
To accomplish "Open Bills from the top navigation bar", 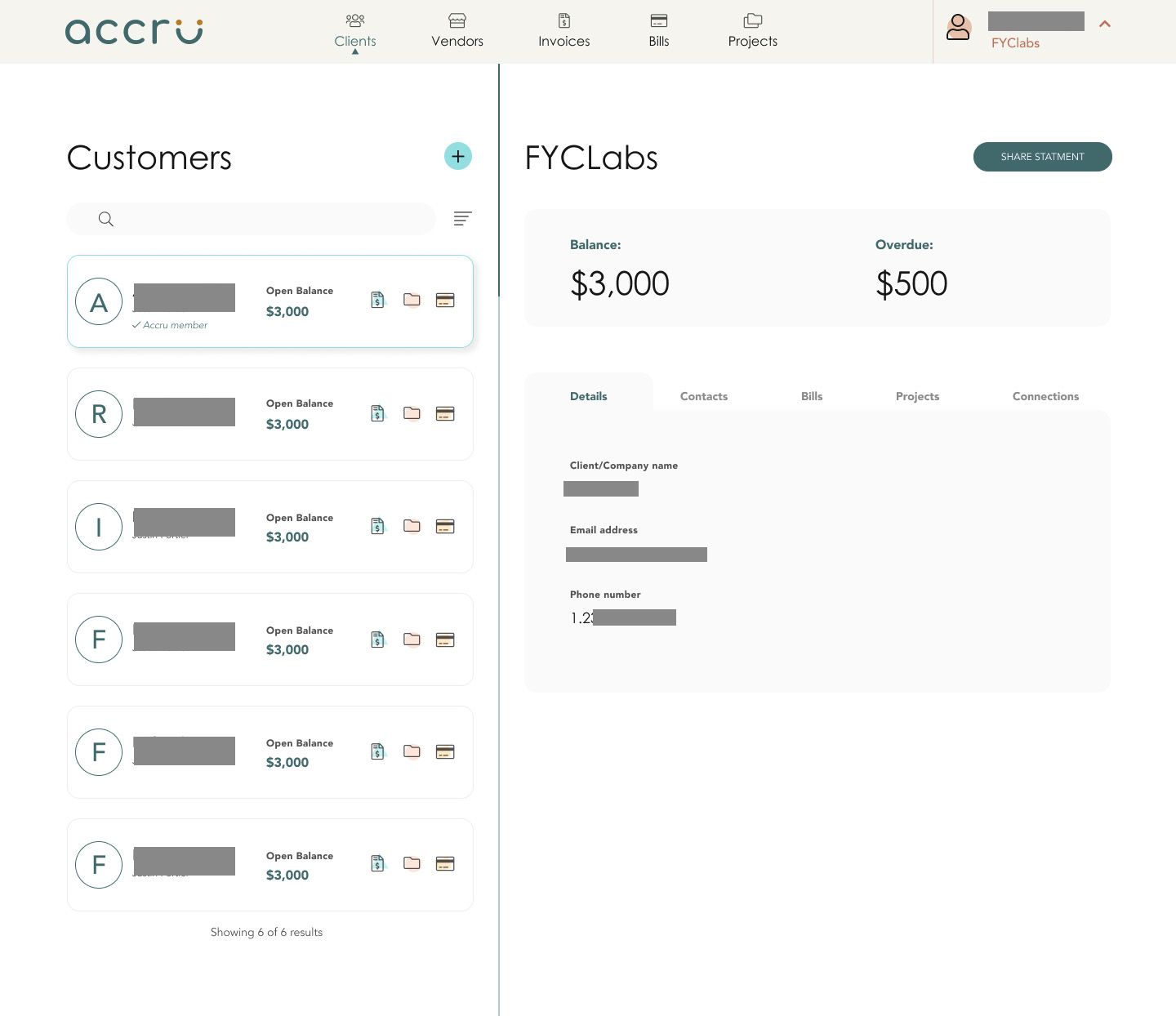I will (x=659, y=32).
